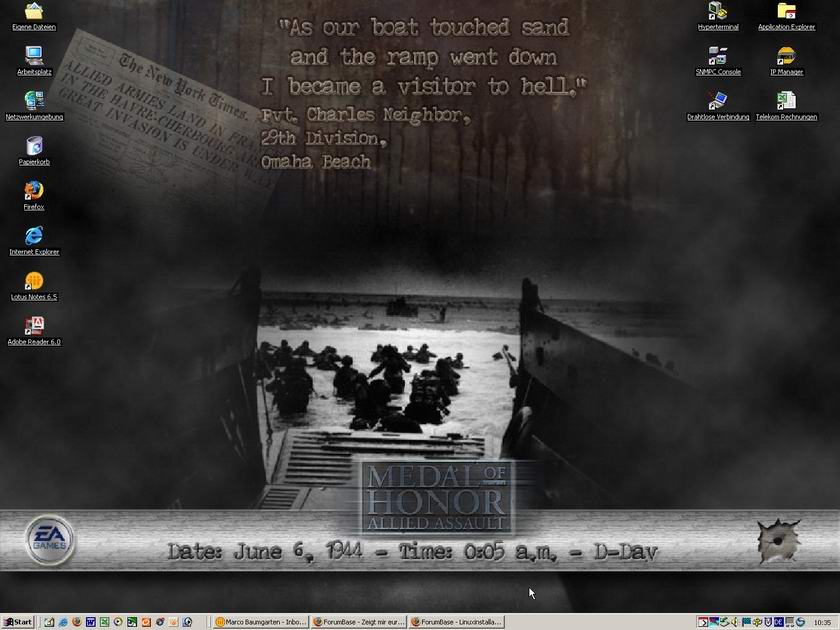Image resolution: width=840 pixels, height=630 pixels.
Task: Click the system tray clock showing 10:35
Action: tap(822, 622)
